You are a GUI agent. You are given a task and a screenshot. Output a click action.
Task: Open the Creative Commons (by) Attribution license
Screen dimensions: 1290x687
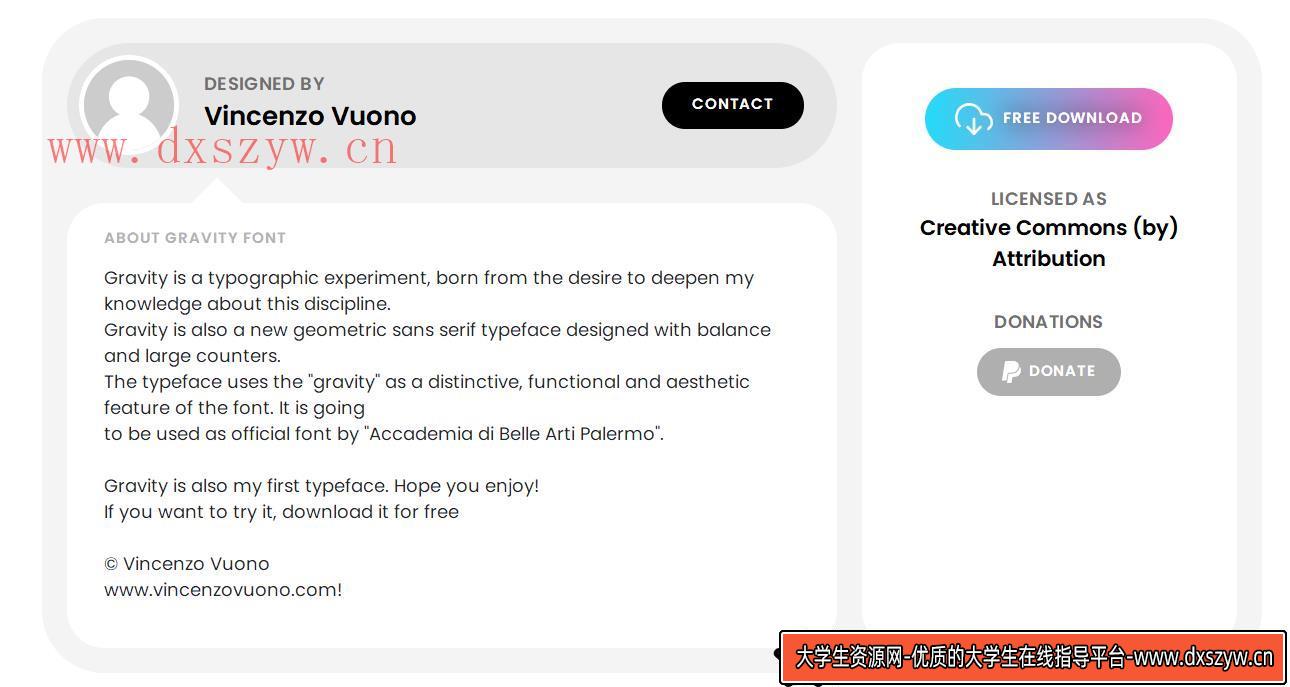(x=1048, y=243)
